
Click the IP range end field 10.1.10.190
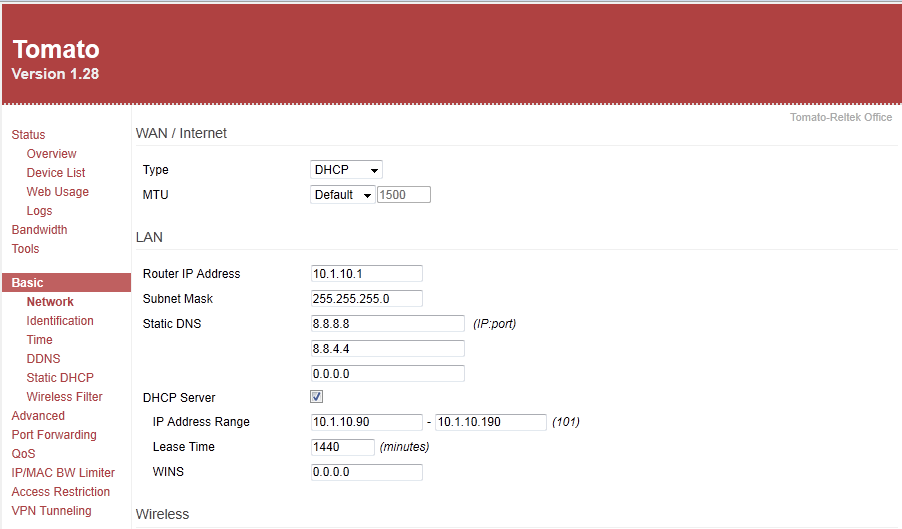491,422
